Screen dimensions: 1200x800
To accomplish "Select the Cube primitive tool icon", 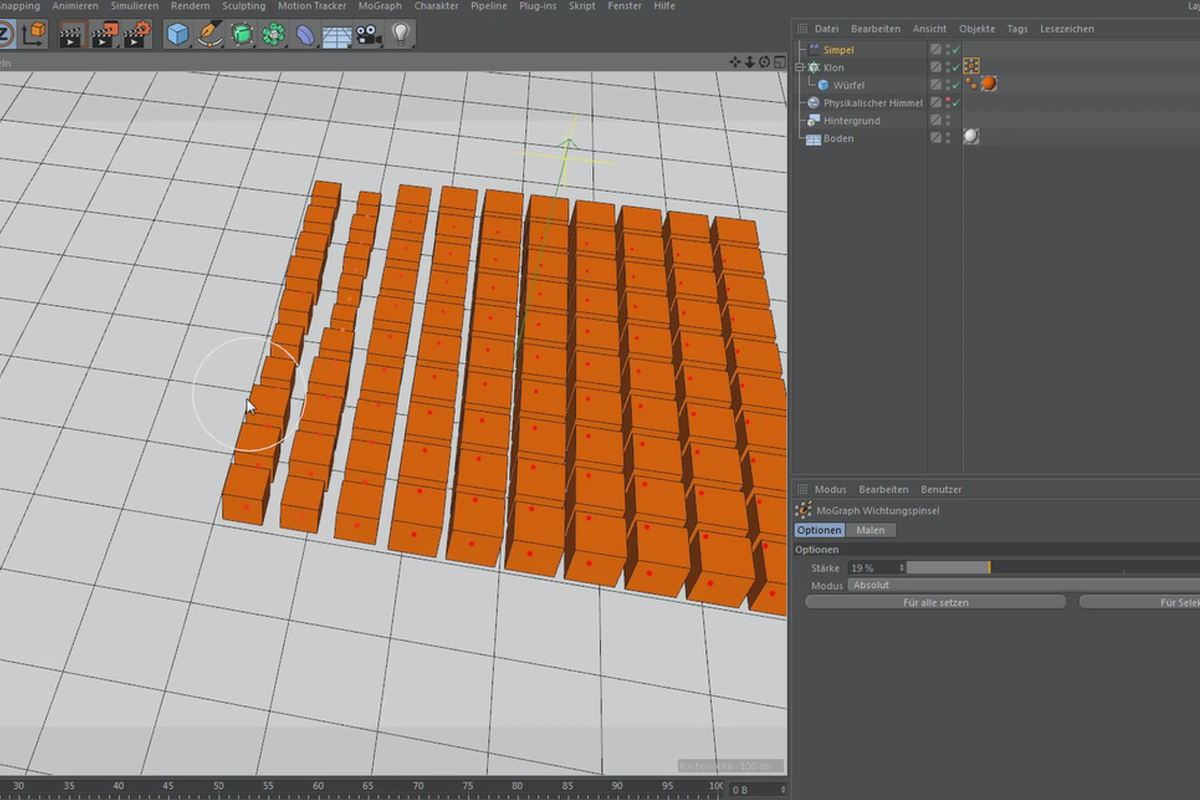I will coord(178,35).
